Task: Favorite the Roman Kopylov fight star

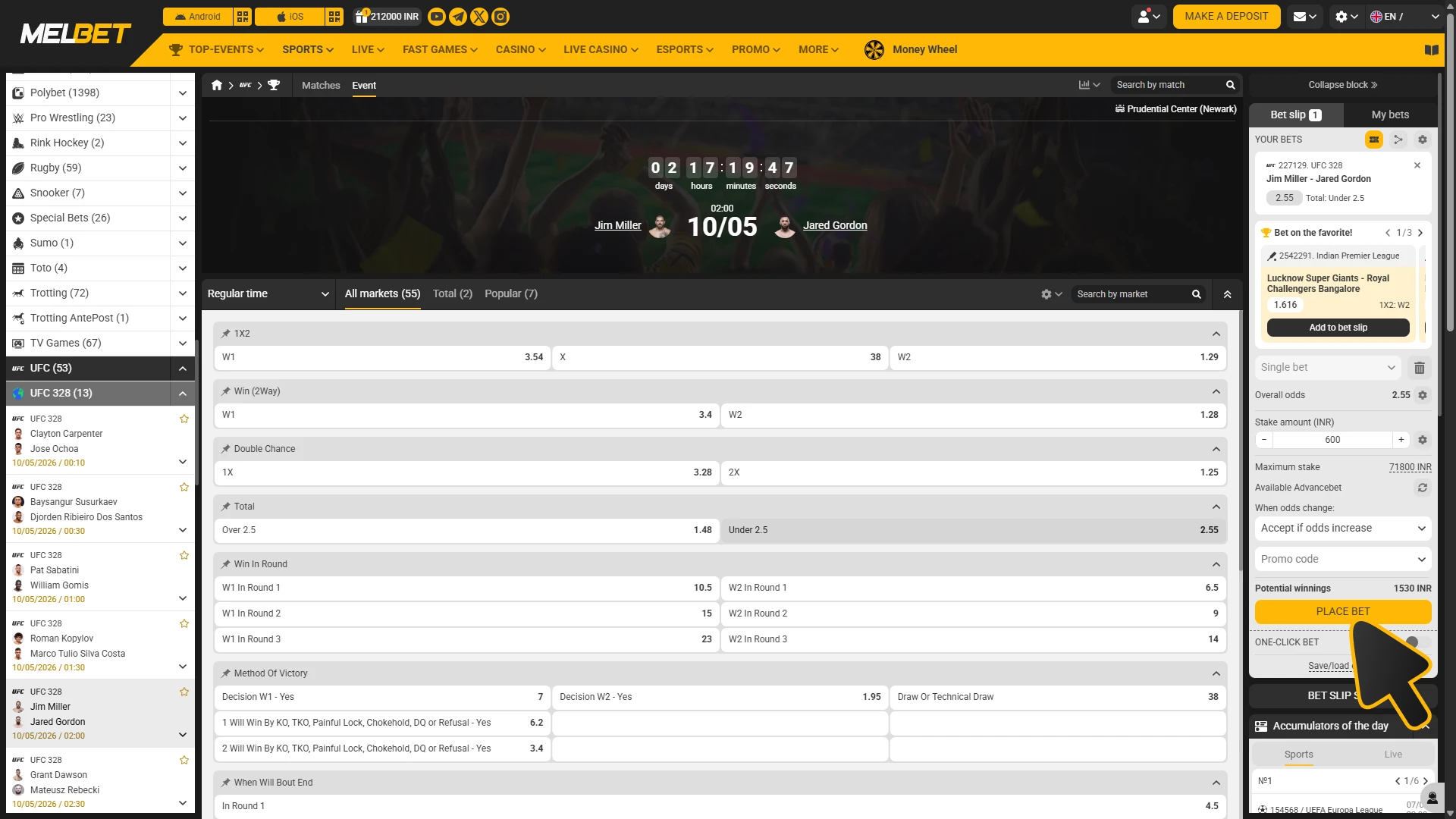Action: pyautogui.click(x=184, y=623)
